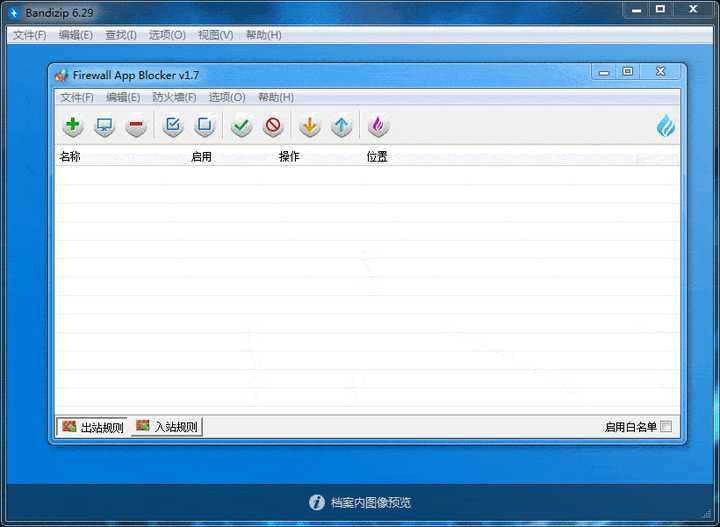Open 文件(F) menu in Bandizip window
This screenshot has height=527, width=720.
point(29,35)
